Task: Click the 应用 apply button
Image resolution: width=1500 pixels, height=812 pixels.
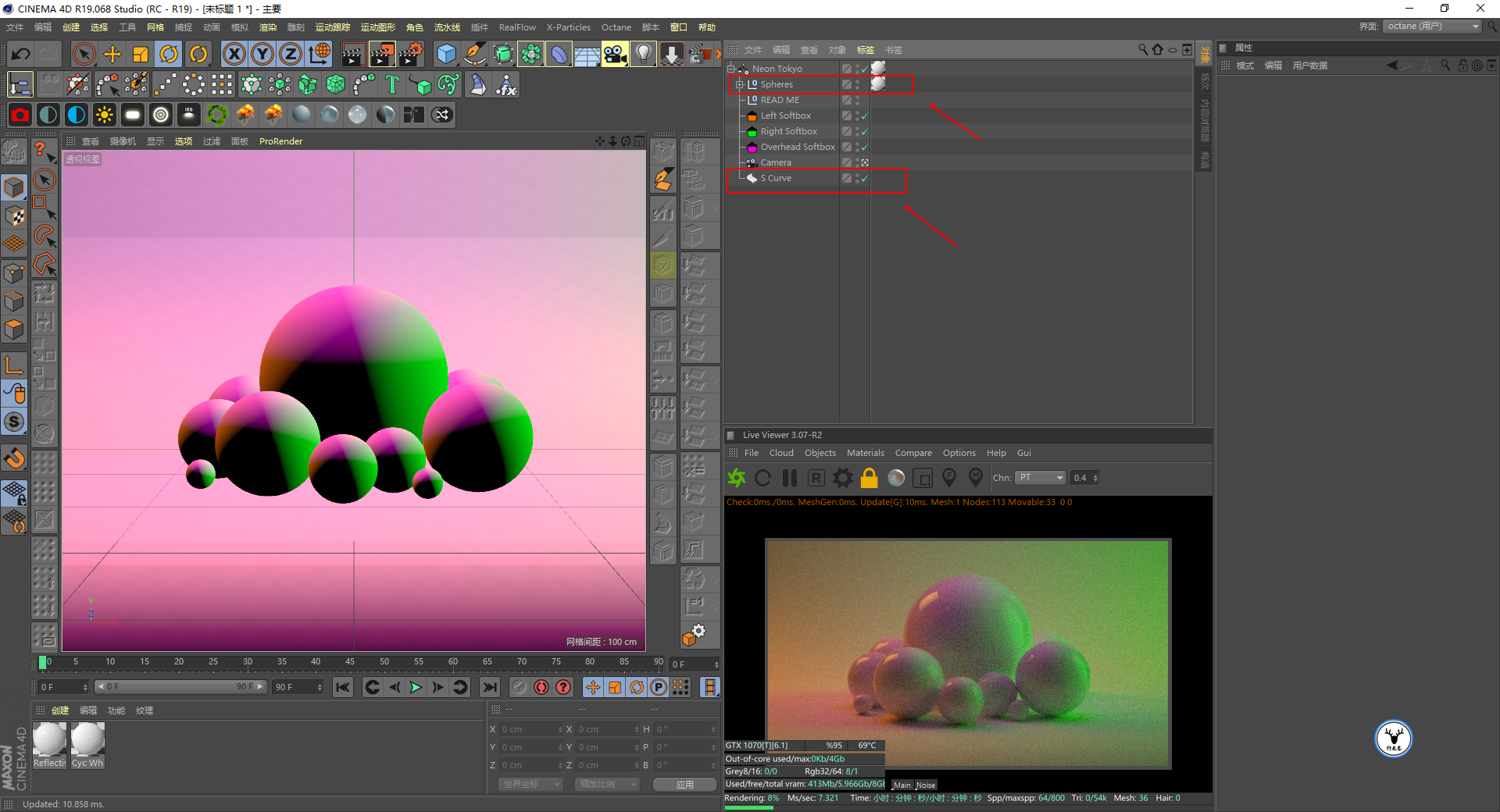Action: coord(685,784)
